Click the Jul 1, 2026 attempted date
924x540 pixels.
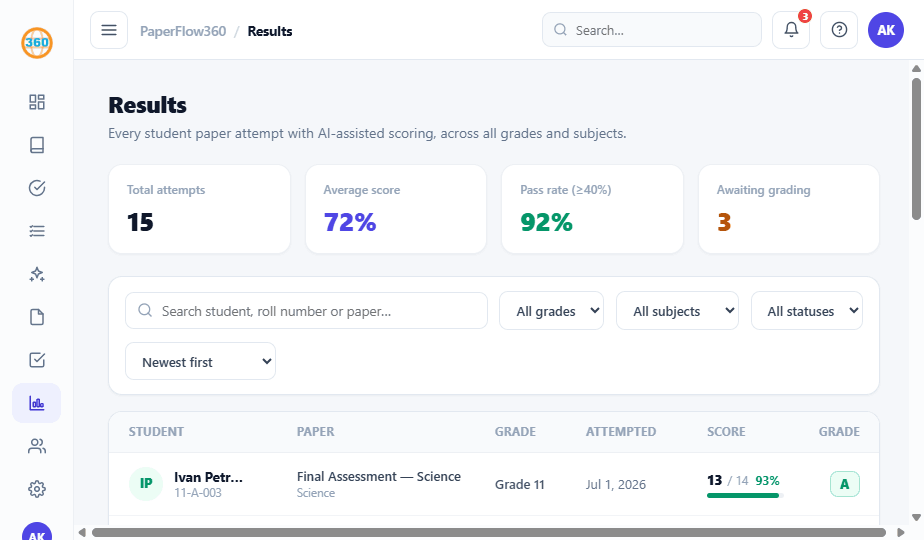(x=616, y=485)
